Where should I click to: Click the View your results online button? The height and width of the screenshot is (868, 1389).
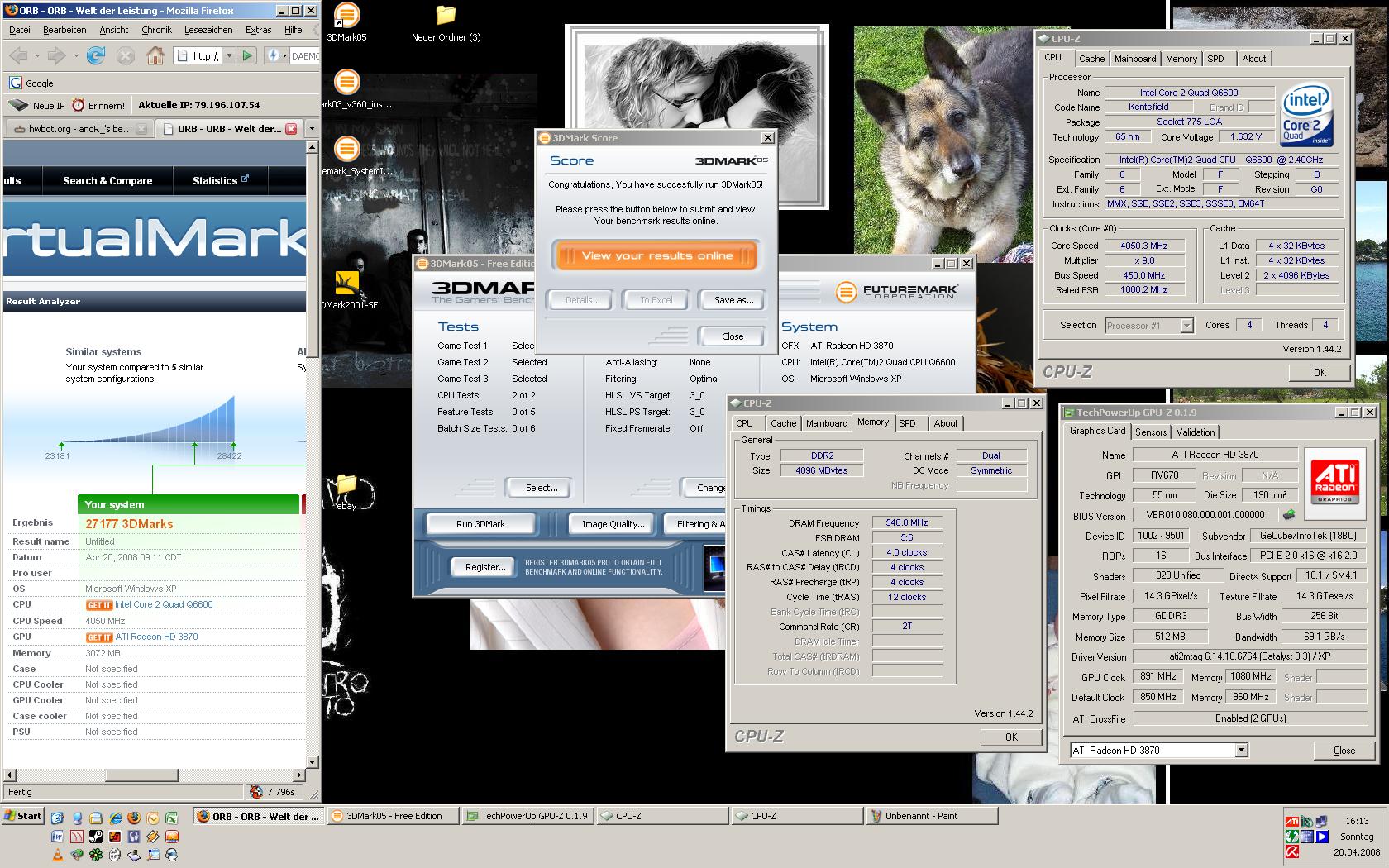656,255
